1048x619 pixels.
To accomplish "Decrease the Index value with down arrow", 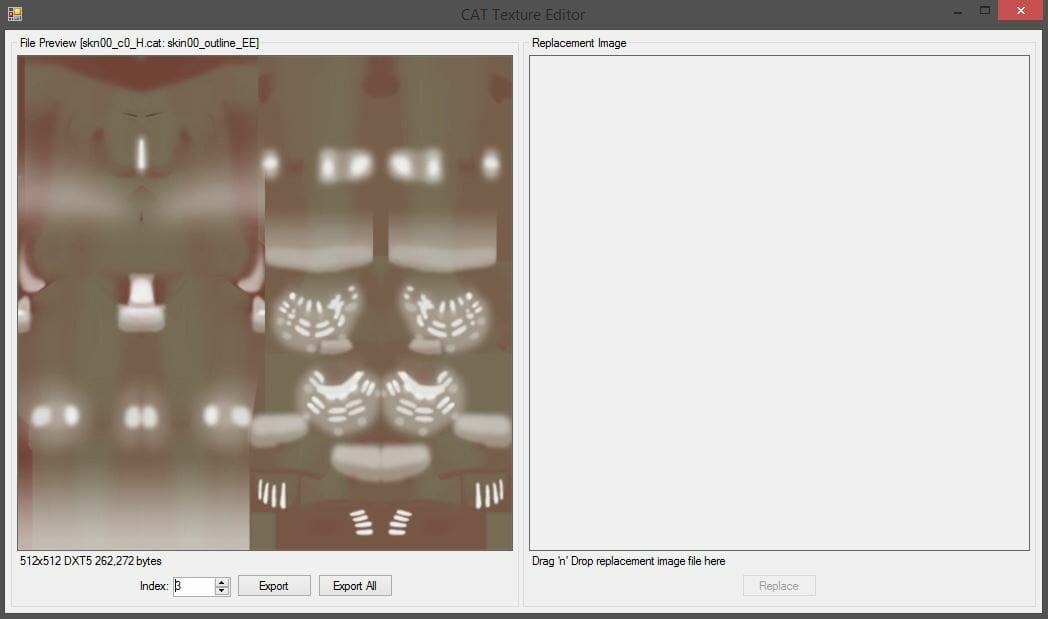I will [223, 591].
